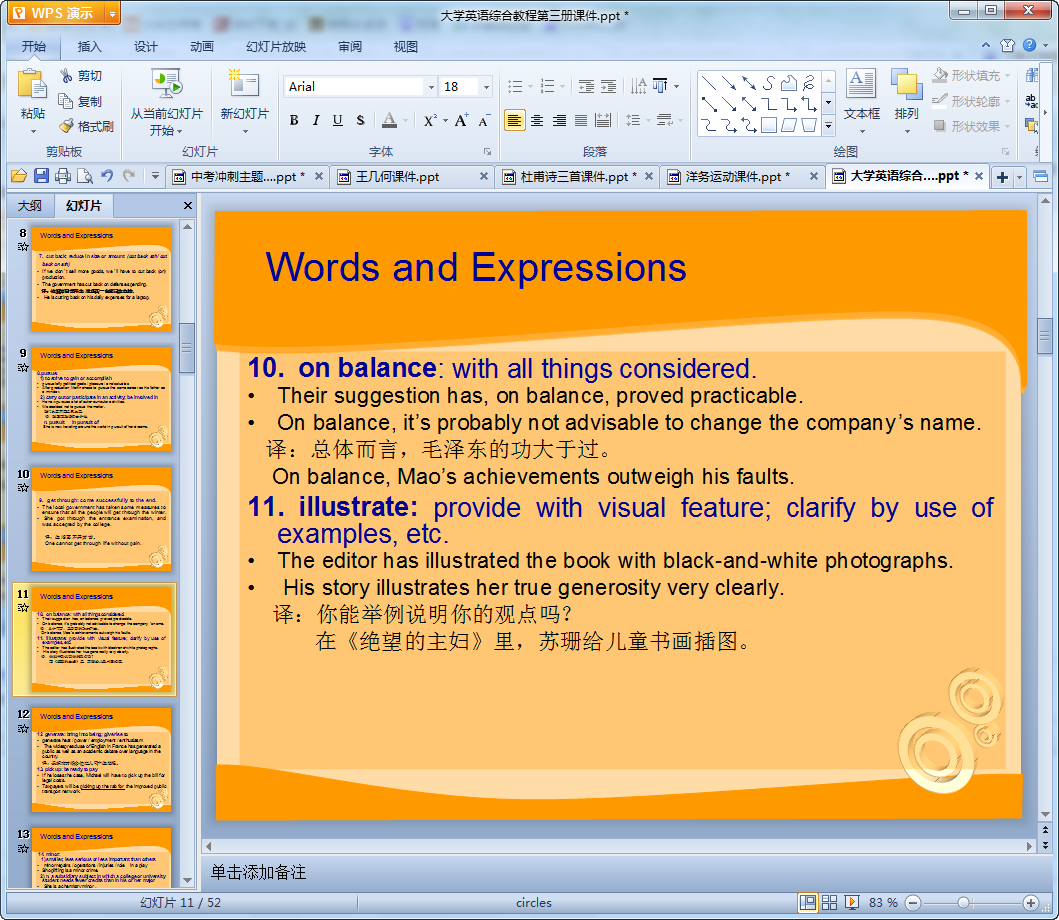Screen dimensions: 1059x920
Task: Toggle Underline formatting
Action: (338, 120)
